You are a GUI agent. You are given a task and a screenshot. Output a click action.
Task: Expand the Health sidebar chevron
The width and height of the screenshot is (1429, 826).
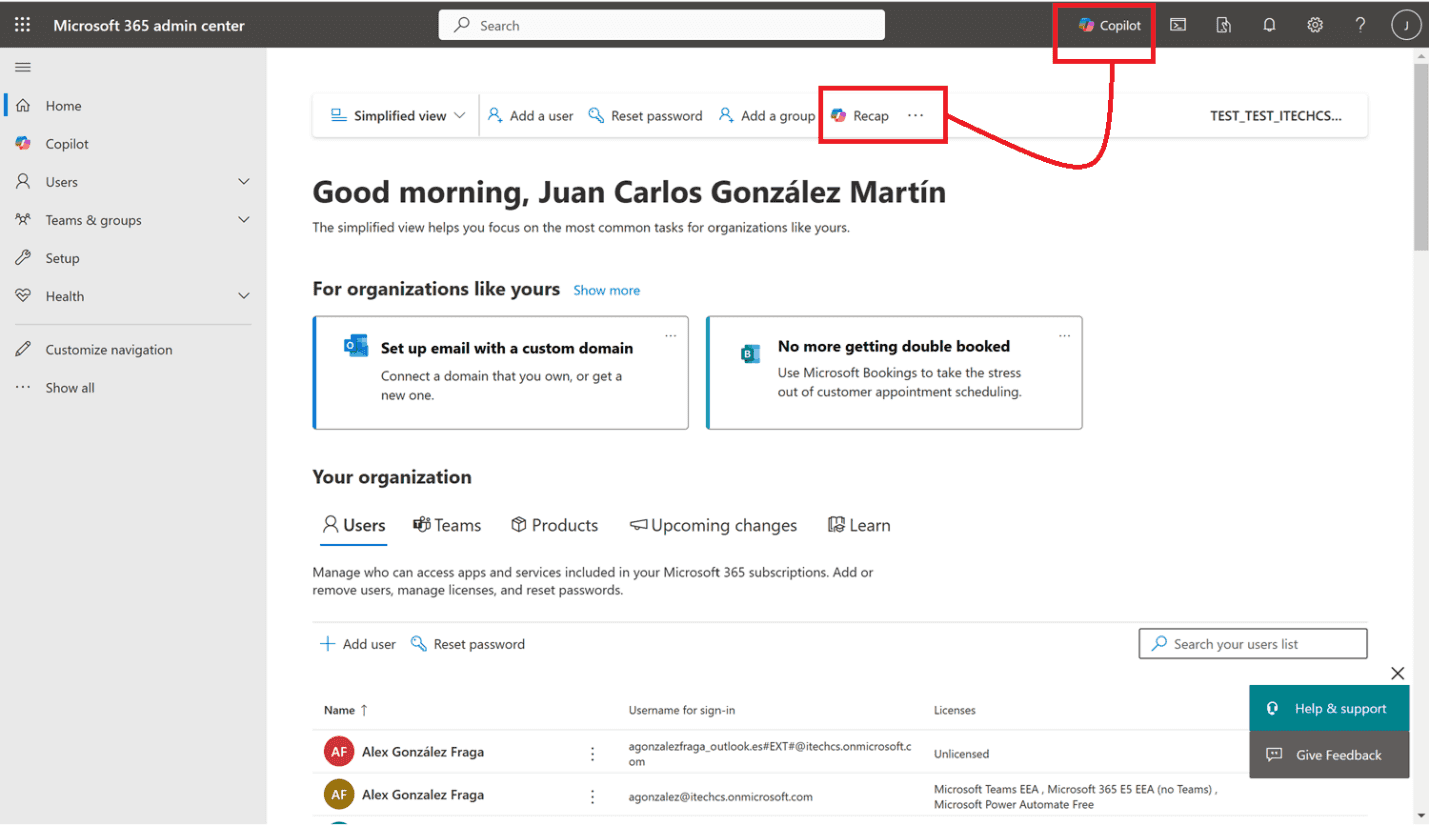pyautogui.click(x=243, y=295)
